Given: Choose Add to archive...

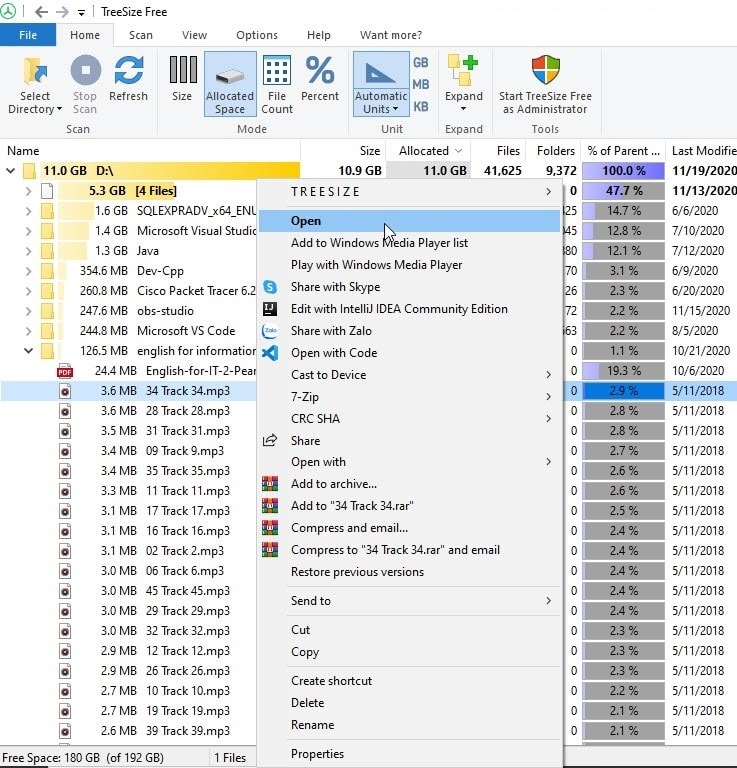Looking at the screenshot, I should tap(409, 484).
